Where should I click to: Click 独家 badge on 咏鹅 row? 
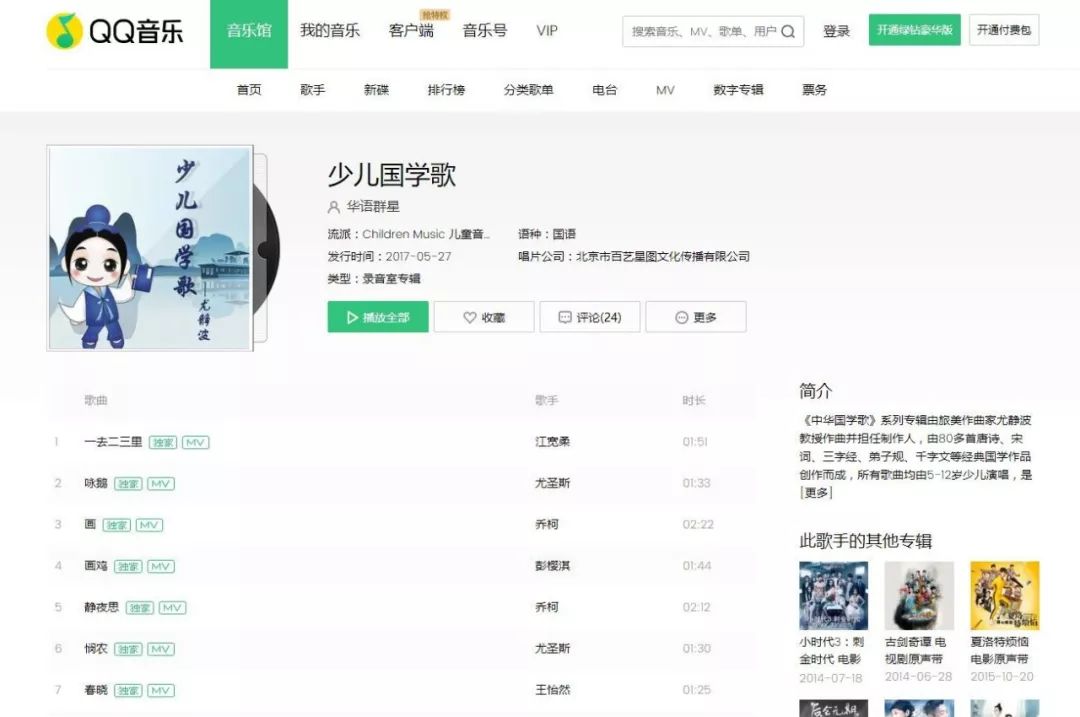[x=128, y=484]
